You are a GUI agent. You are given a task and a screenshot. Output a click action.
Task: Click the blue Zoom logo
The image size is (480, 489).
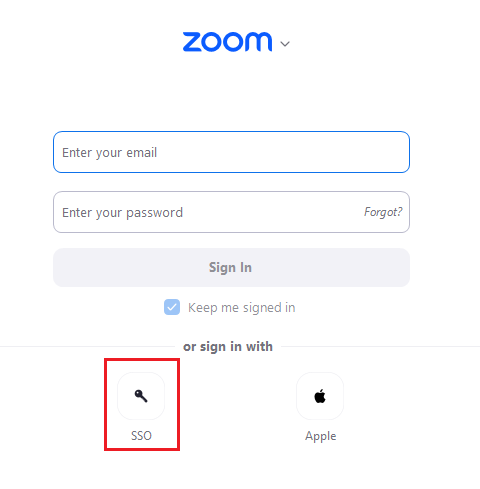point(227,42)
